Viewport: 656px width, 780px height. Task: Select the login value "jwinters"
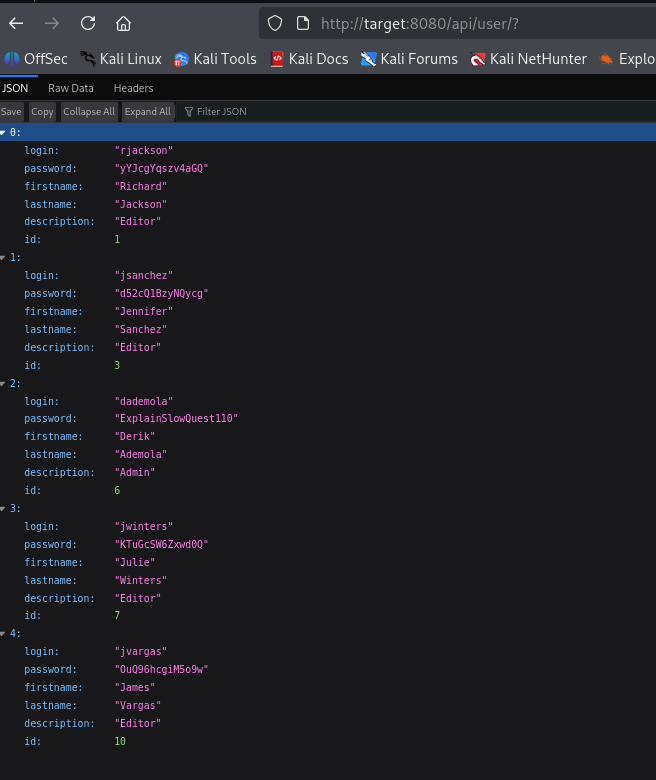144,526
